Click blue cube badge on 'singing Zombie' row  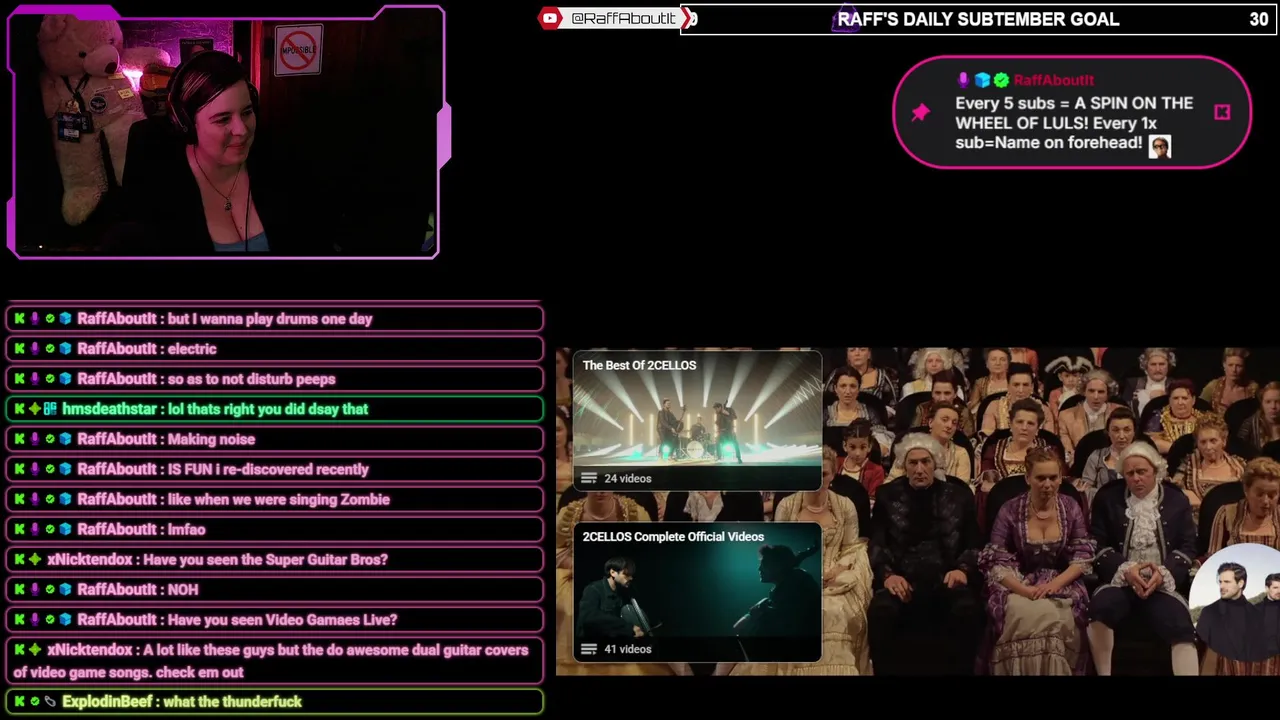pyautogui.click(x=65, y=499)
